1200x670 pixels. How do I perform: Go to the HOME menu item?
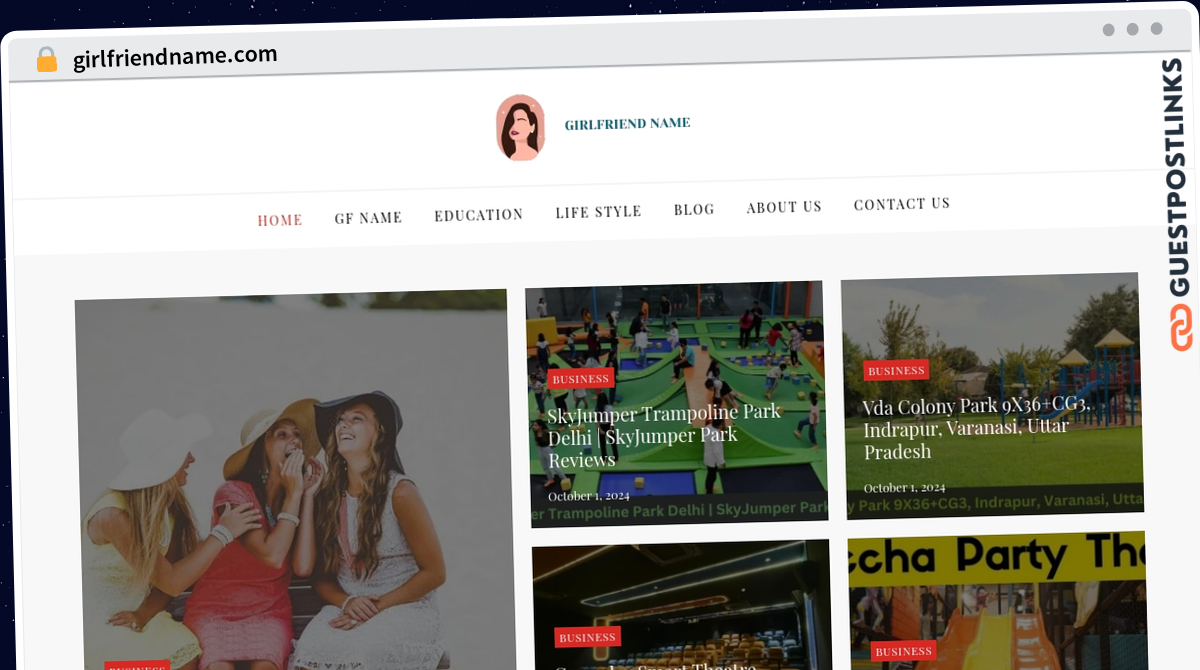coord(280,220)
